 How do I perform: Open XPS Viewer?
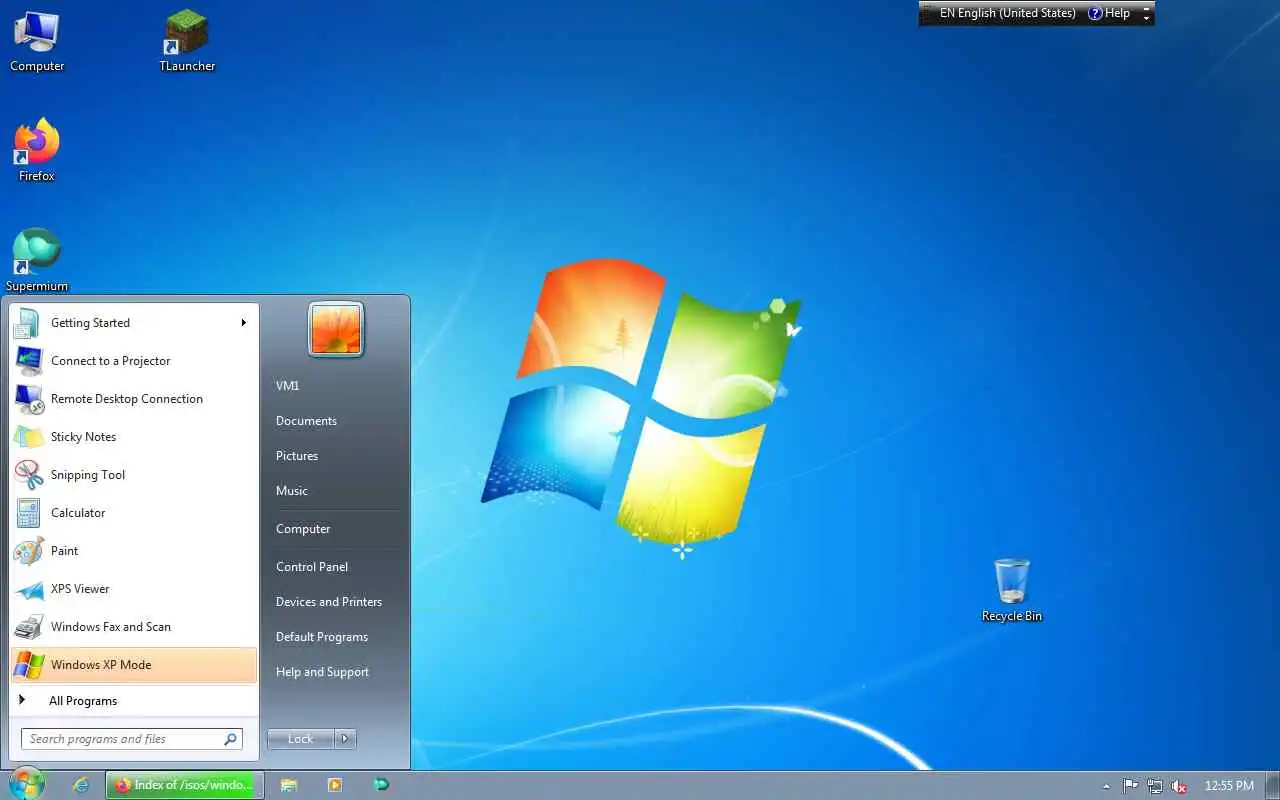(x=134, y=589)
